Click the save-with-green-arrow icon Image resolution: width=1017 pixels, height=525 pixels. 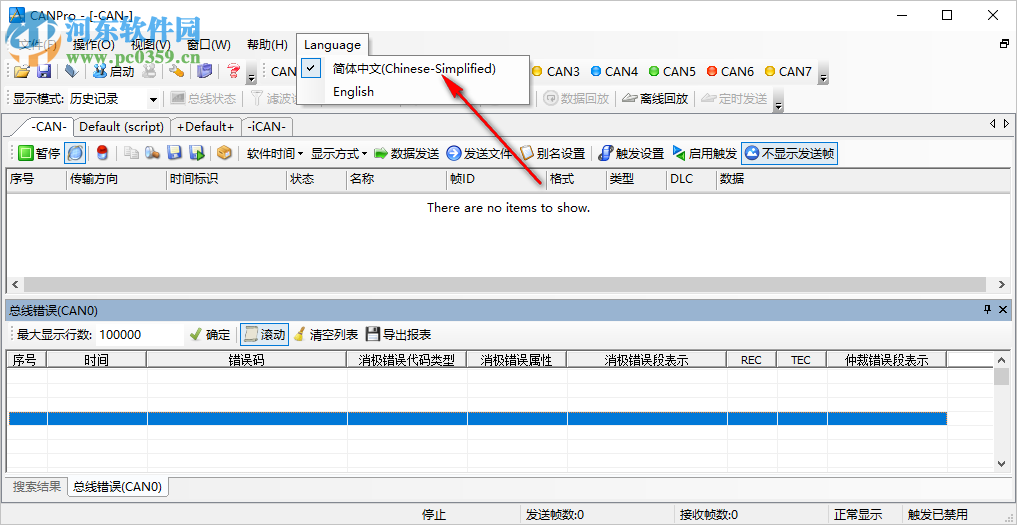[197, 153]
